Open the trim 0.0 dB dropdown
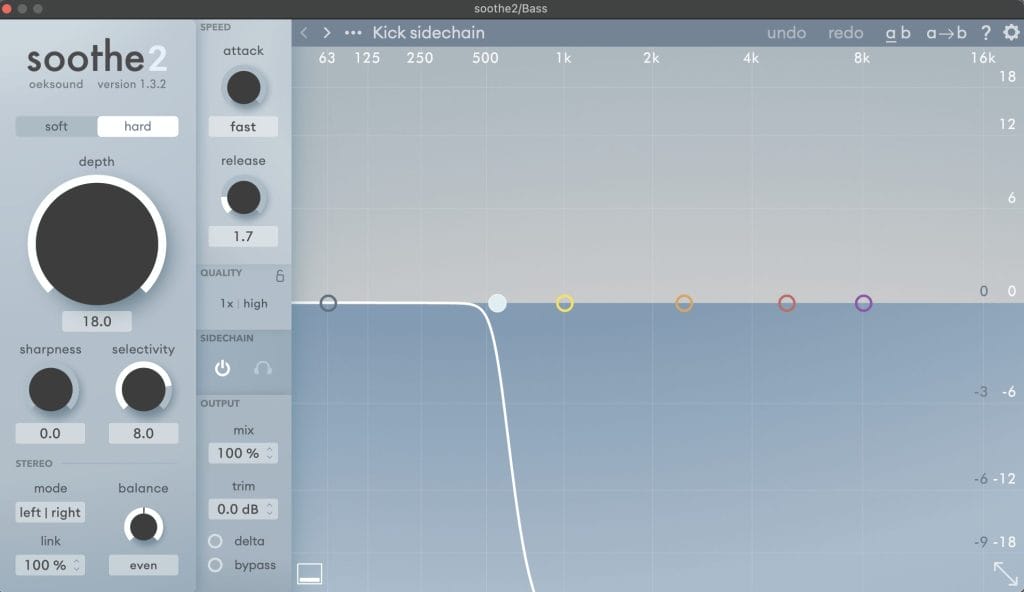Viewport: 1024px width, 592px height. coord(243,509)
